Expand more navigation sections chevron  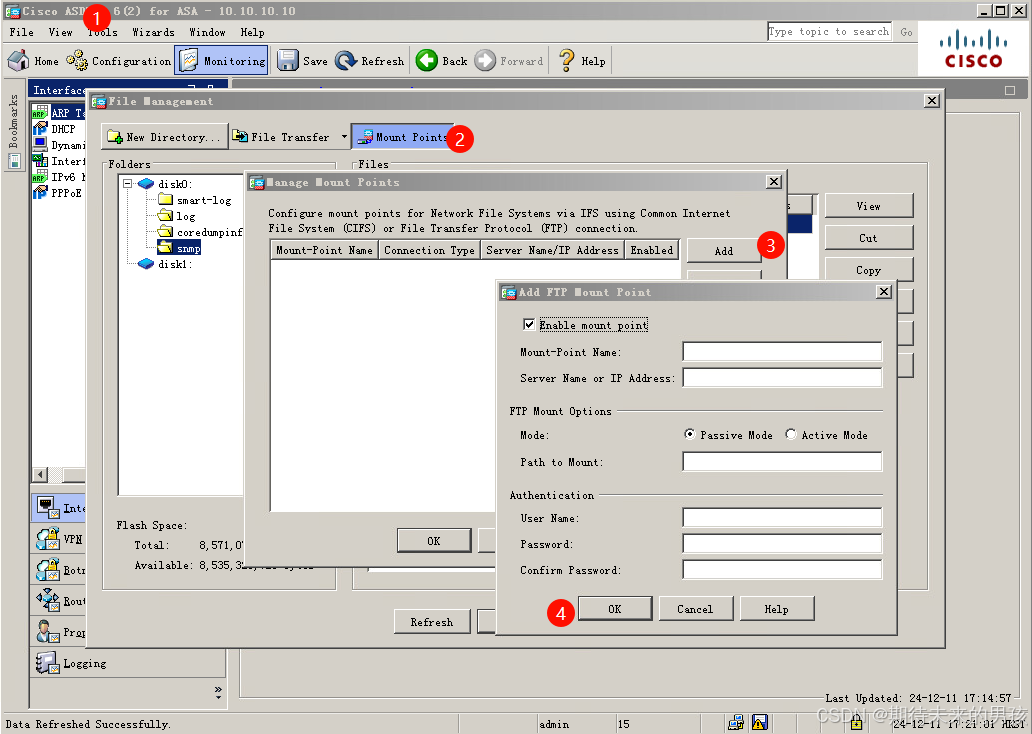coord(218,692)
